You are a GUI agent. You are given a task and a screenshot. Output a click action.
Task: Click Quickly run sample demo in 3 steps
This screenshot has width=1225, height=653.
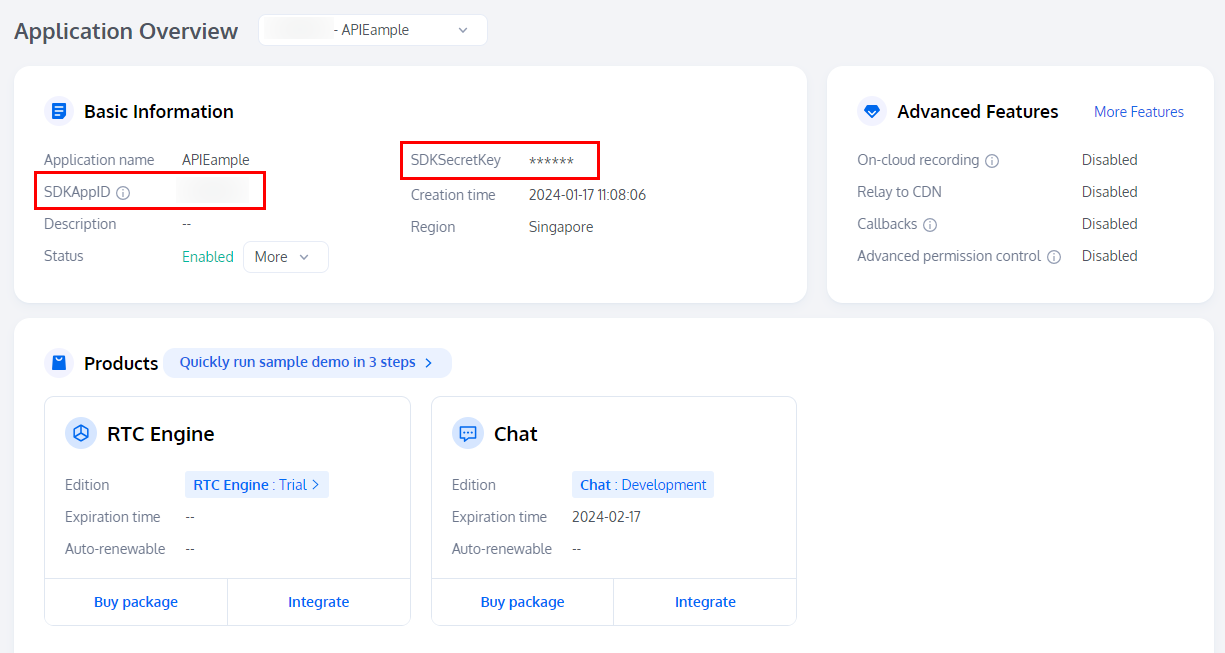click(x=307, y=363)
